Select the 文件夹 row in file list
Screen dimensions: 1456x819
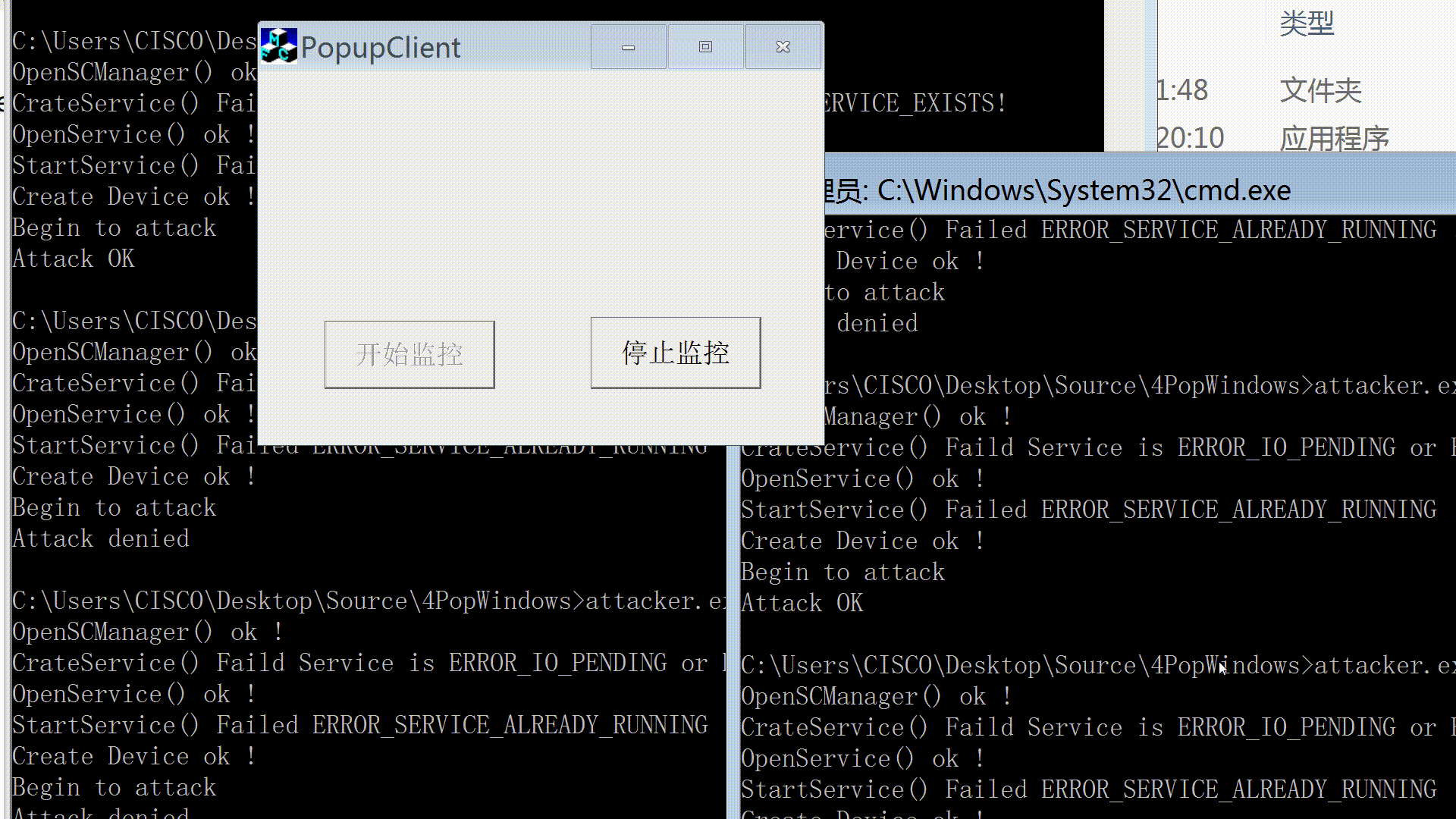[x=1320, y=91]
